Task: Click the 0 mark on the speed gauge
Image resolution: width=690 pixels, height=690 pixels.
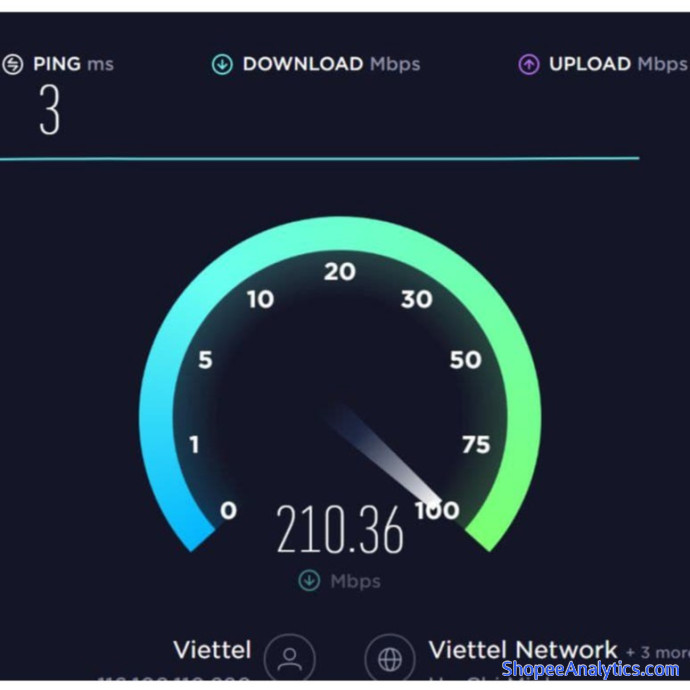Action: [x=228, y=510]
